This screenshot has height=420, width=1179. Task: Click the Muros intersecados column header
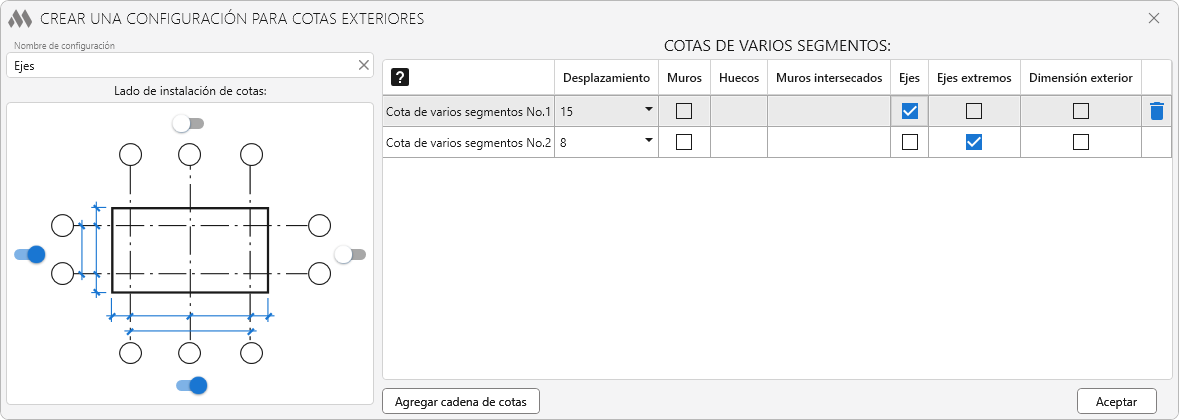point(828,77)
